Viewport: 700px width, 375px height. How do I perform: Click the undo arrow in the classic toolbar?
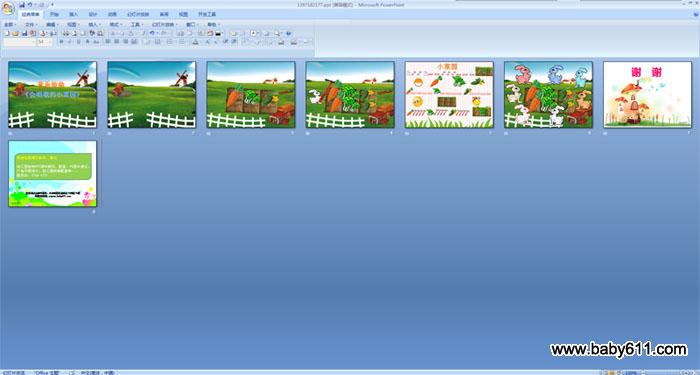(152, 33)
